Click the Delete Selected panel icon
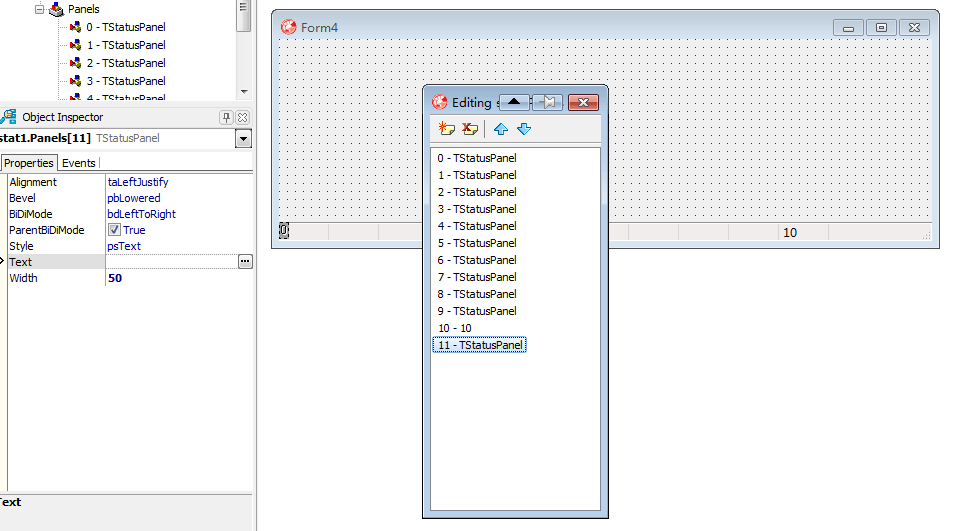The image size is (966, 531). pos(469,129)
